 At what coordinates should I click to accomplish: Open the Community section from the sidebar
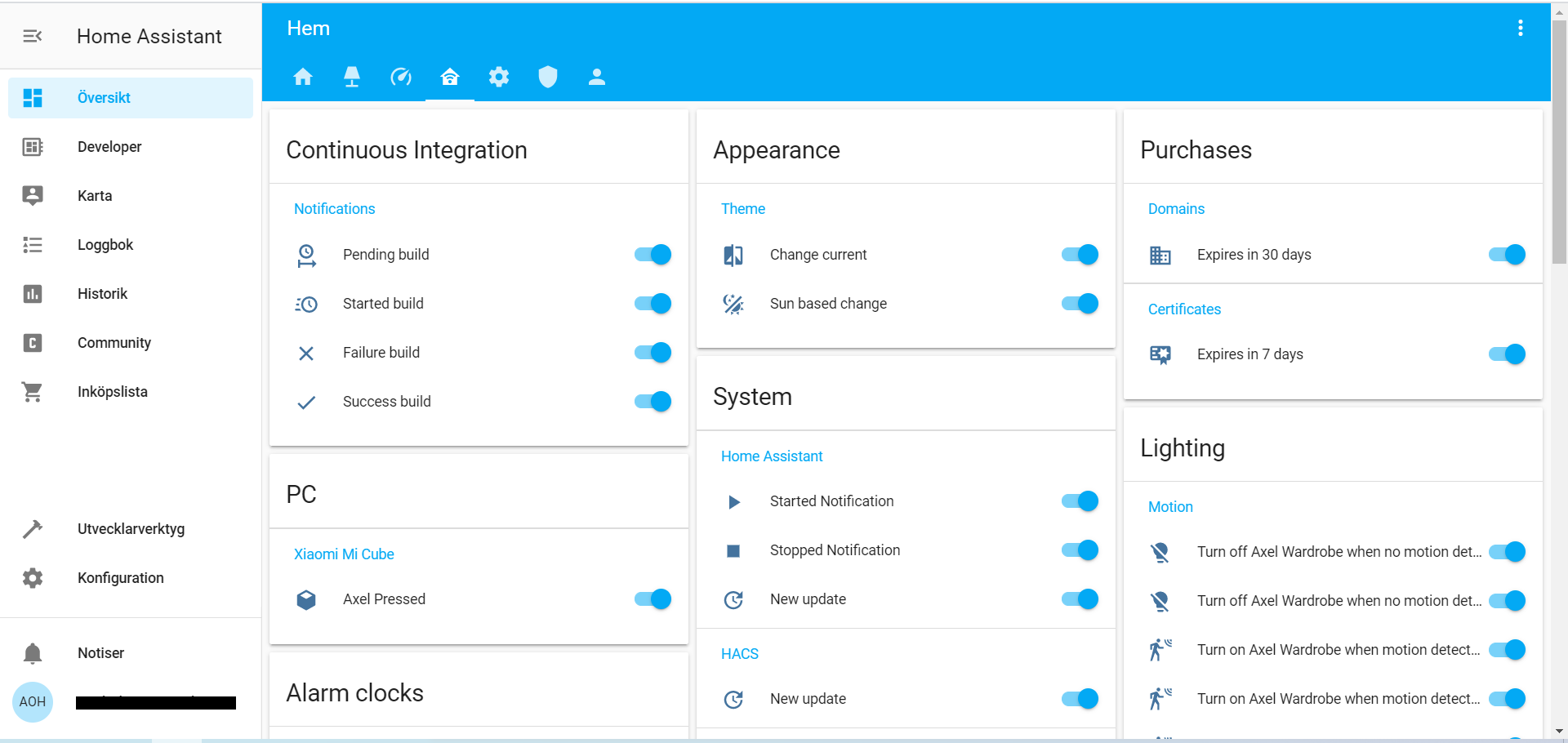33,342
